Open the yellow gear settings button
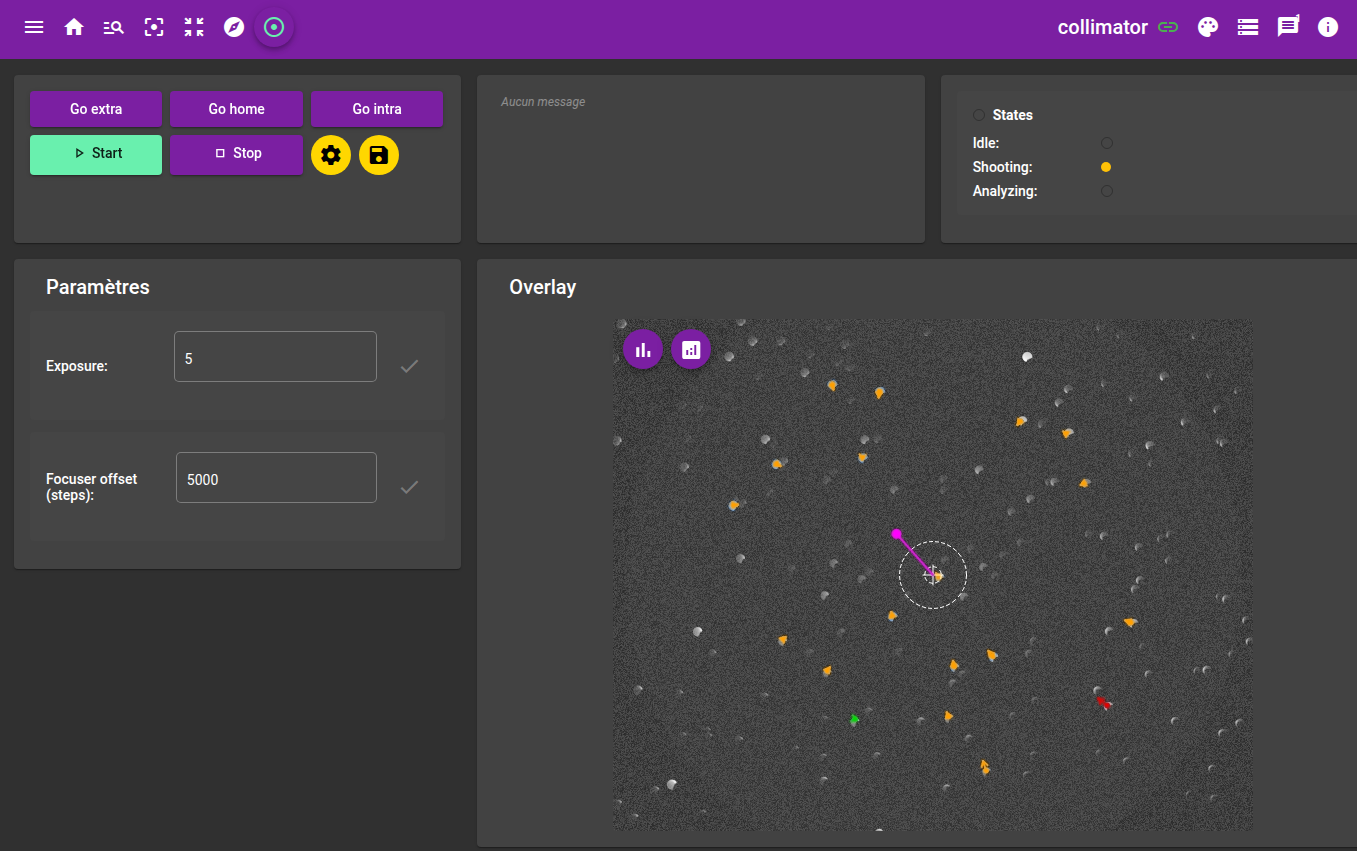The height and width of the screenshot is (851, 1357). tap(331, 155)
